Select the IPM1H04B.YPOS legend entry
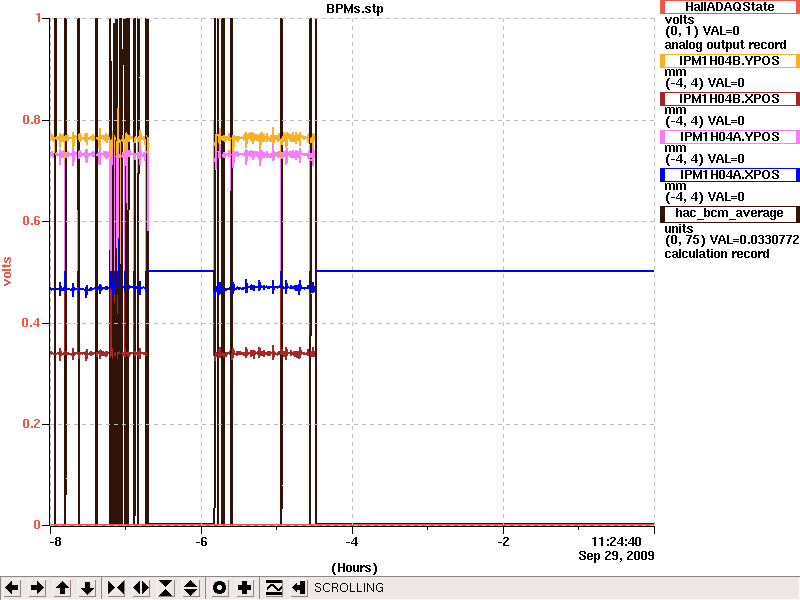This screenshot has height=600, width=800. (730, 61)
